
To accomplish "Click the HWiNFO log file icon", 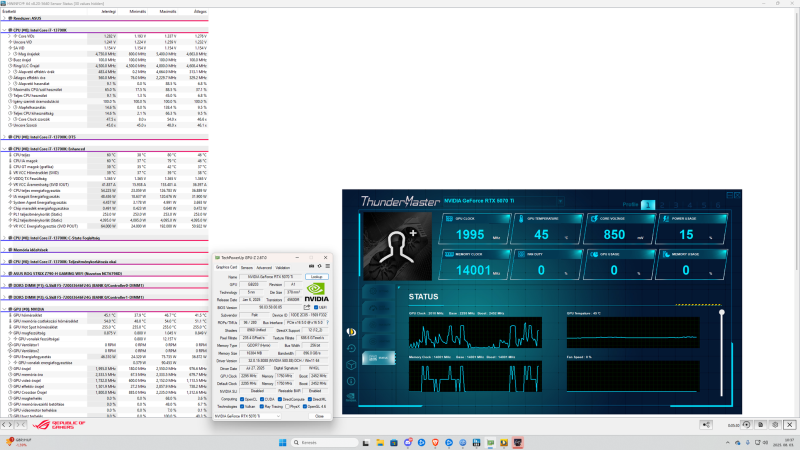I will click(x=761, y=424).
